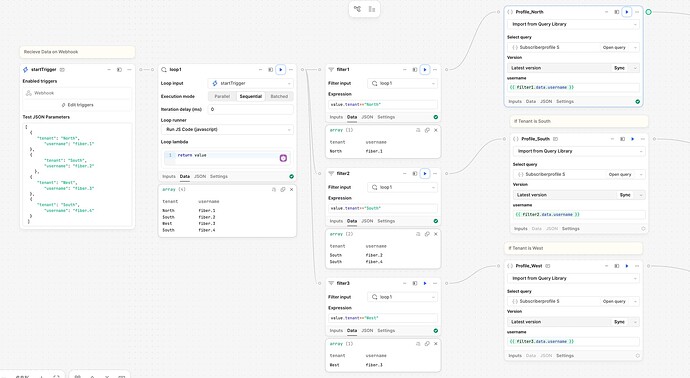
Task: Open filter3 Filter input dropdown
Action: point(402,297)
